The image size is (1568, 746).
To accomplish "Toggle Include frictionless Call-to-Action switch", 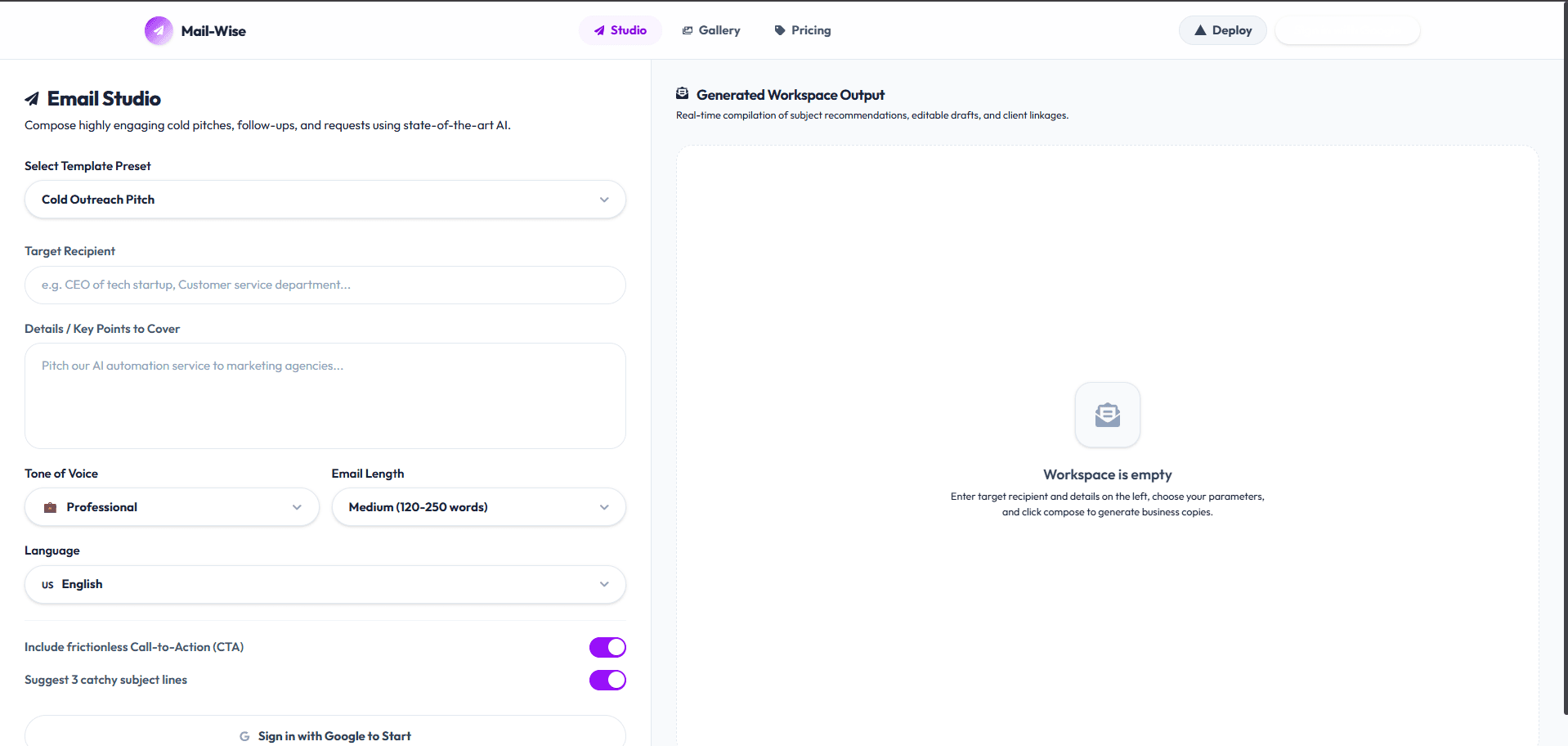I will (607, 647).
